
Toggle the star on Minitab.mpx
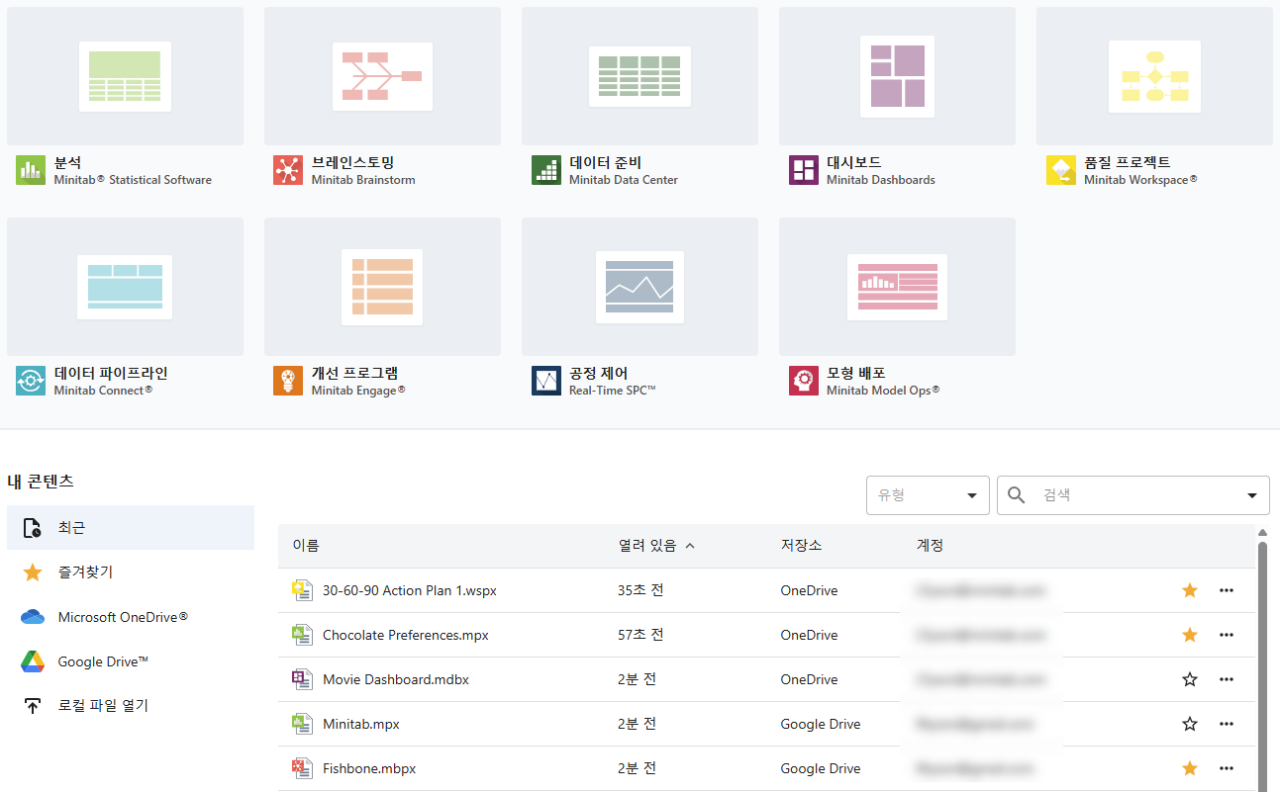point(1189,723)
